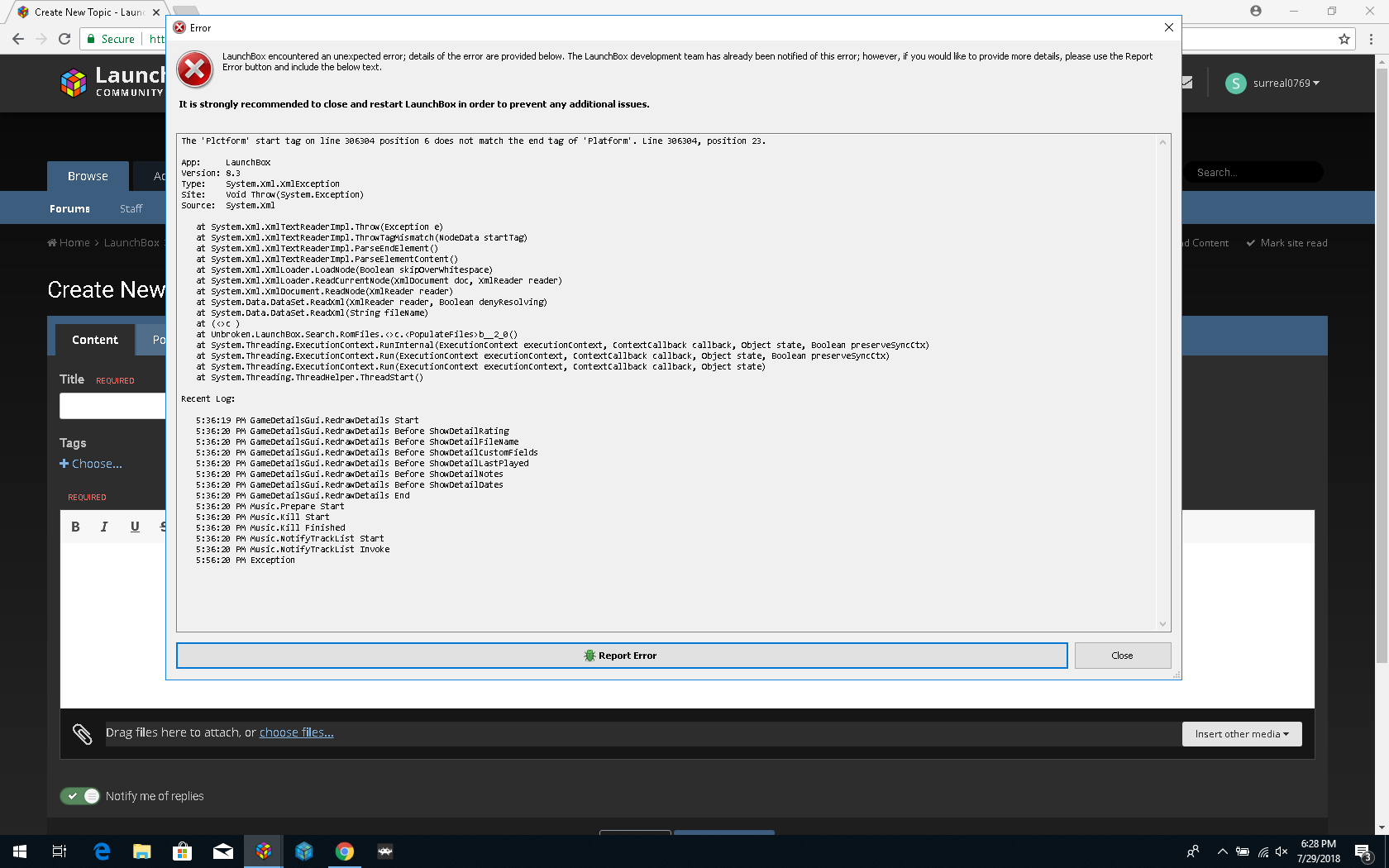This screenshot has width=1389, height=868.
Task: Dismiss error window with X button
Action: point(1168,27)
